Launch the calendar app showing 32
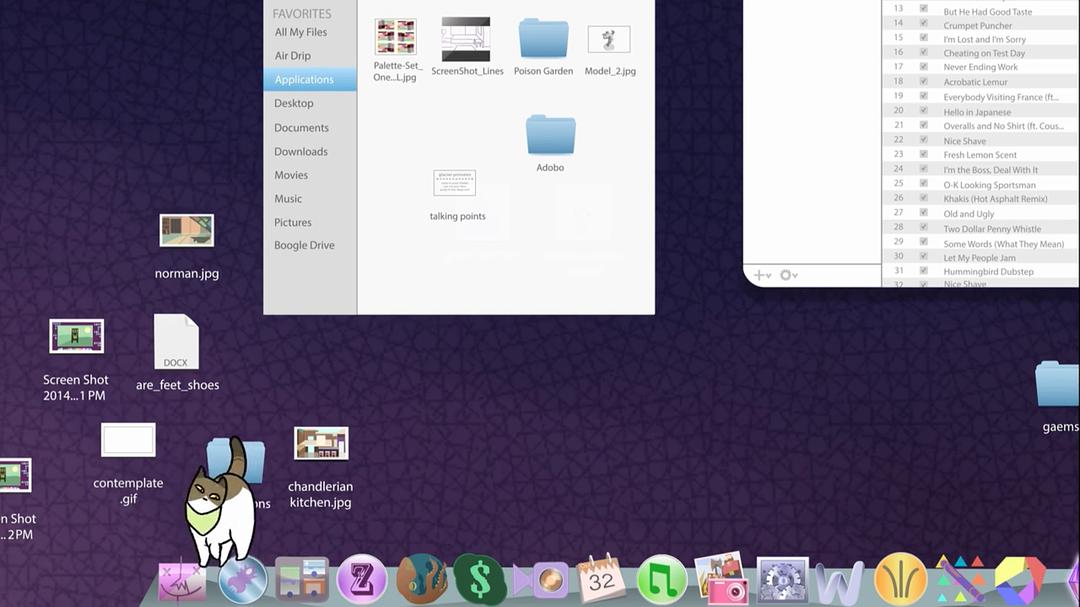Screen dimensions: 1080x607 click(600, 579)
